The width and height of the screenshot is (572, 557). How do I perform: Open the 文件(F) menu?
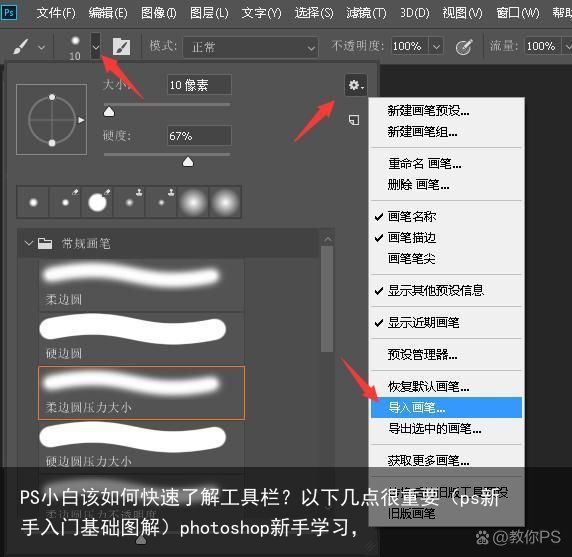56,13
